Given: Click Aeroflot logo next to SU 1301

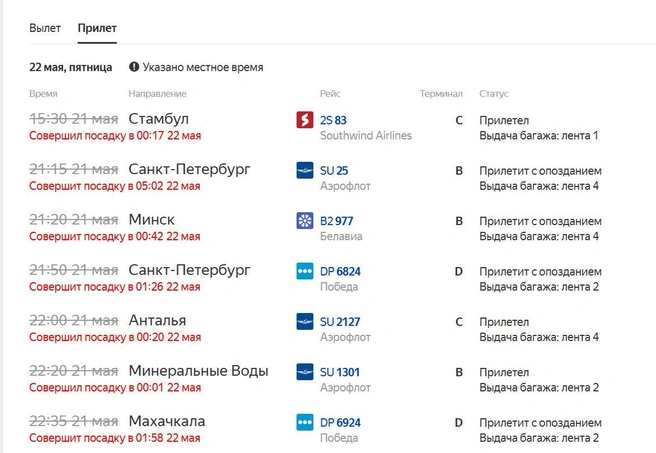Looking at the screenshot, I should (x=305, y=372).
